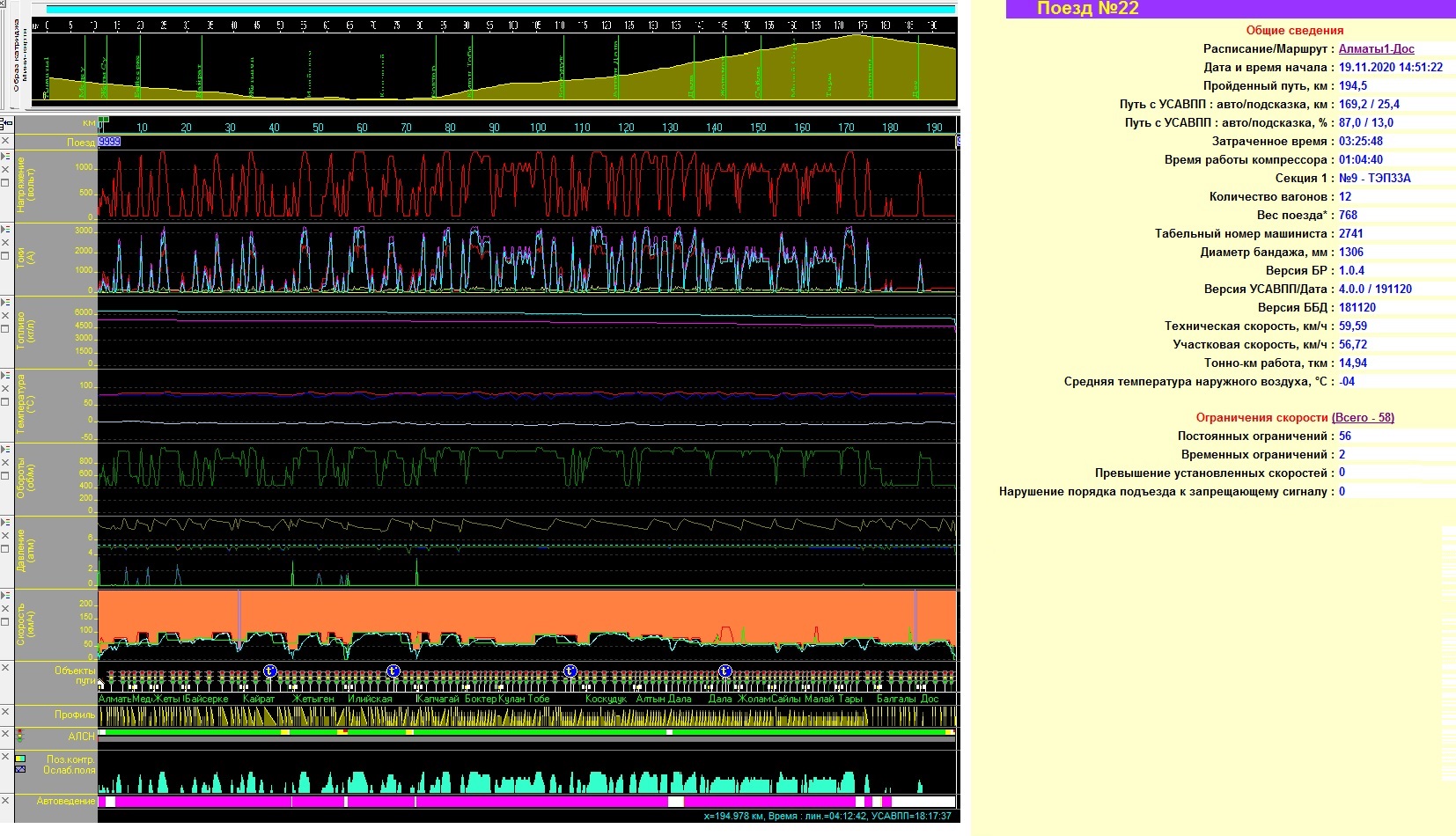This screenshot has width=1456, height=836.
Task: Toggle the Топливо graph checkbox
Action: click(x=5, y=329)
